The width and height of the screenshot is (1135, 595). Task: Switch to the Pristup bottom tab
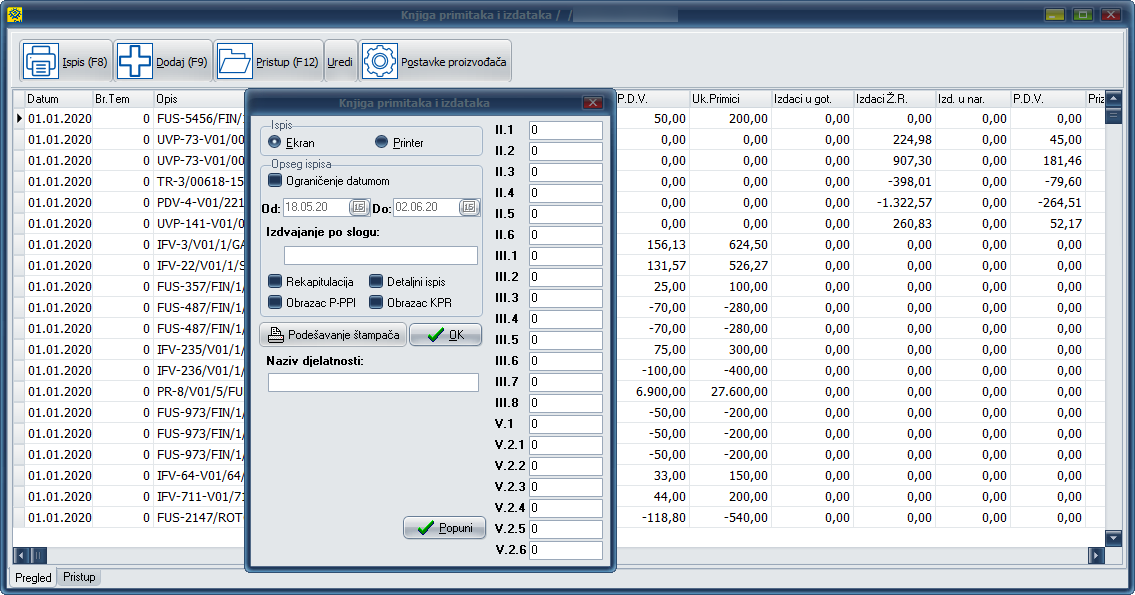pyautogui.click(x=79, y=577)
